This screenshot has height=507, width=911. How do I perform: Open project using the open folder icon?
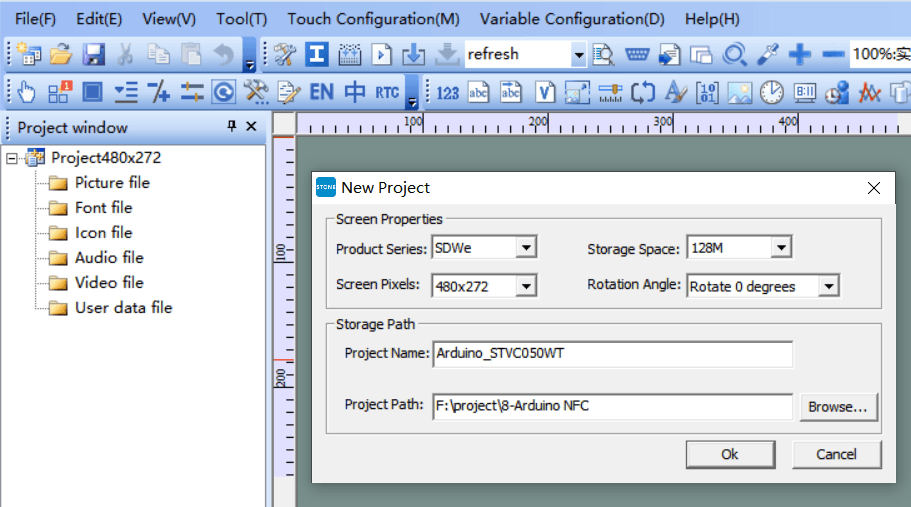click(60, 54)
